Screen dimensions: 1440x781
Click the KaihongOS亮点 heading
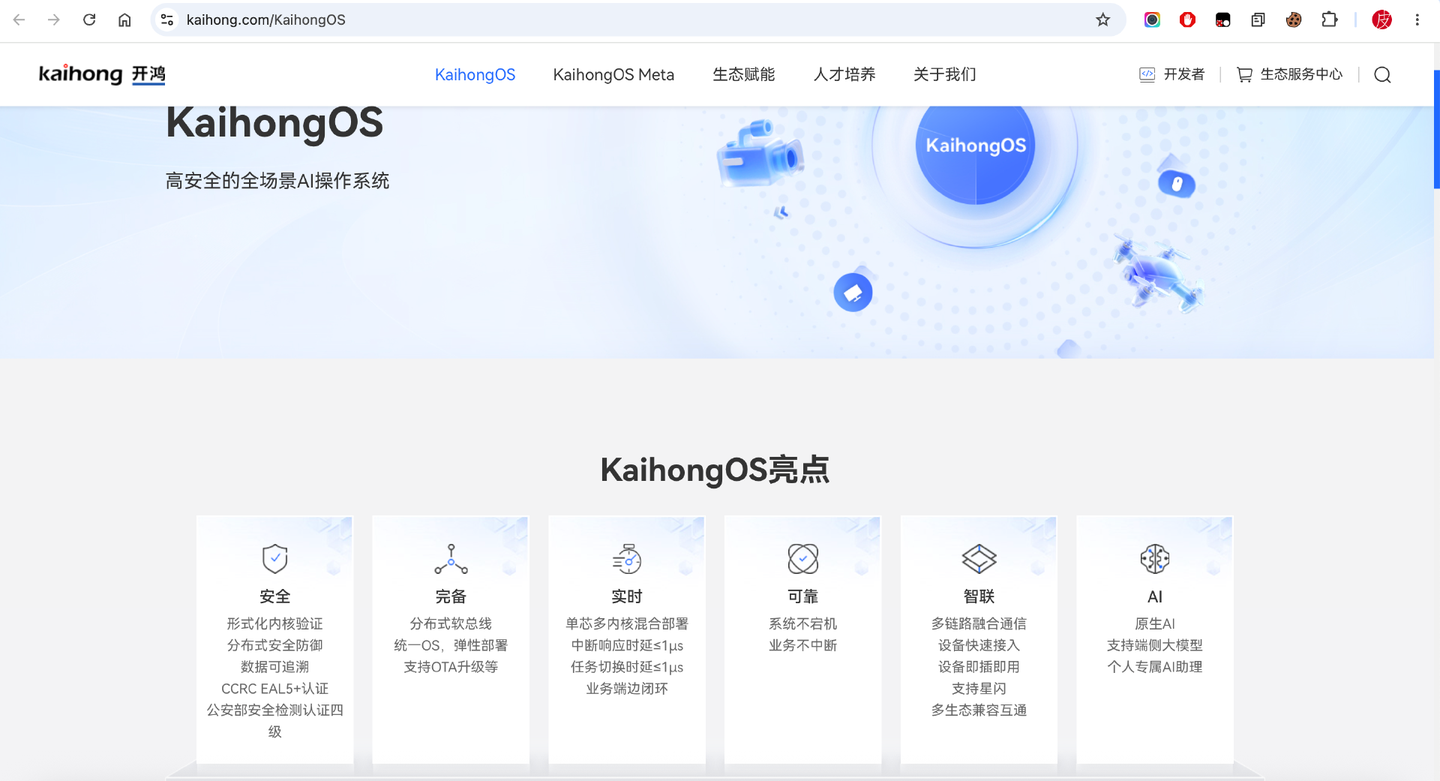(x=715, y=470)
